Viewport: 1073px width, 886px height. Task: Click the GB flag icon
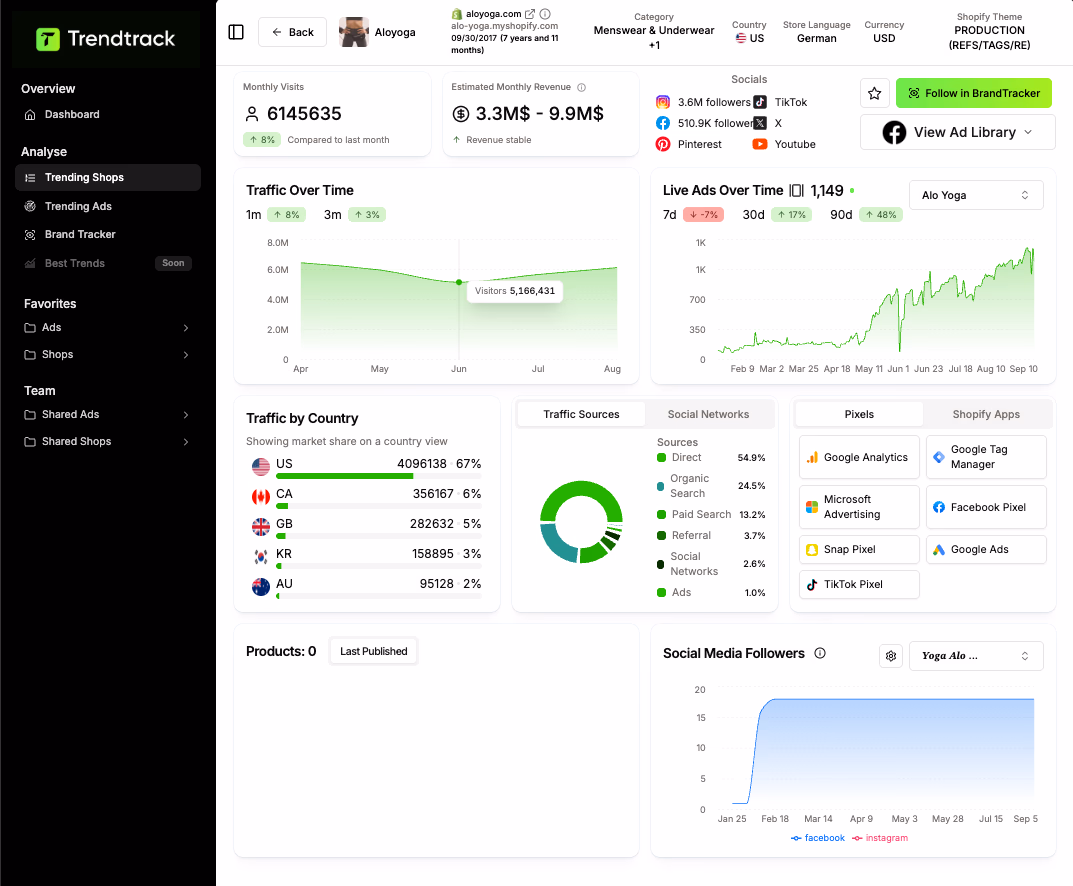(x=261, y=527)
